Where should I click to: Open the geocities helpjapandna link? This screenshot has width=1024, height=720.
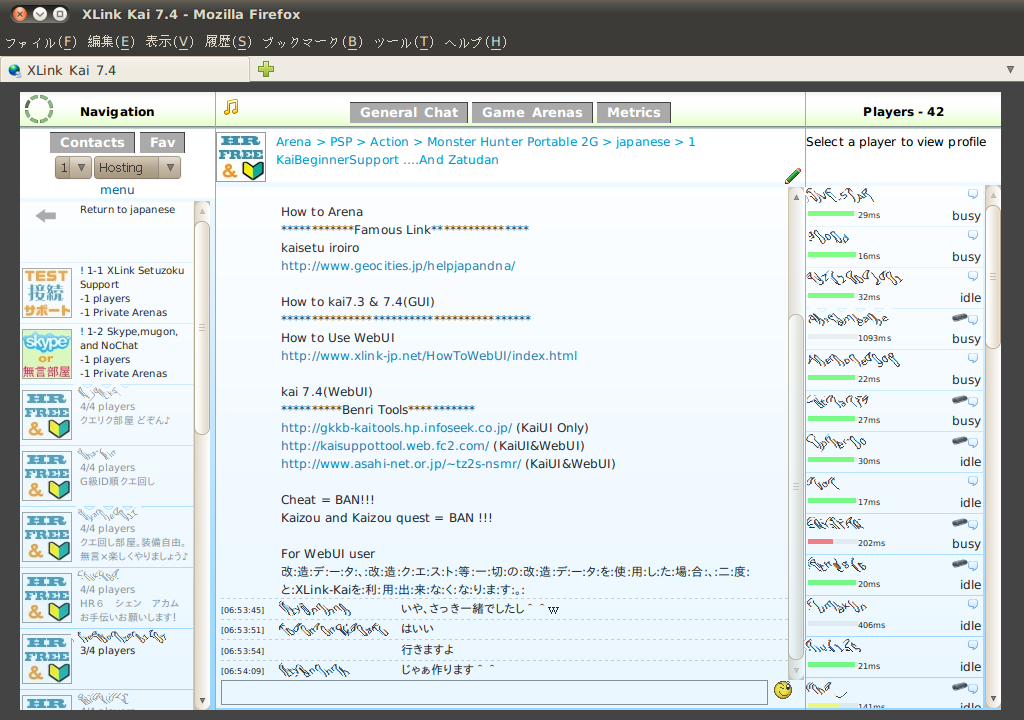(398, 266)
